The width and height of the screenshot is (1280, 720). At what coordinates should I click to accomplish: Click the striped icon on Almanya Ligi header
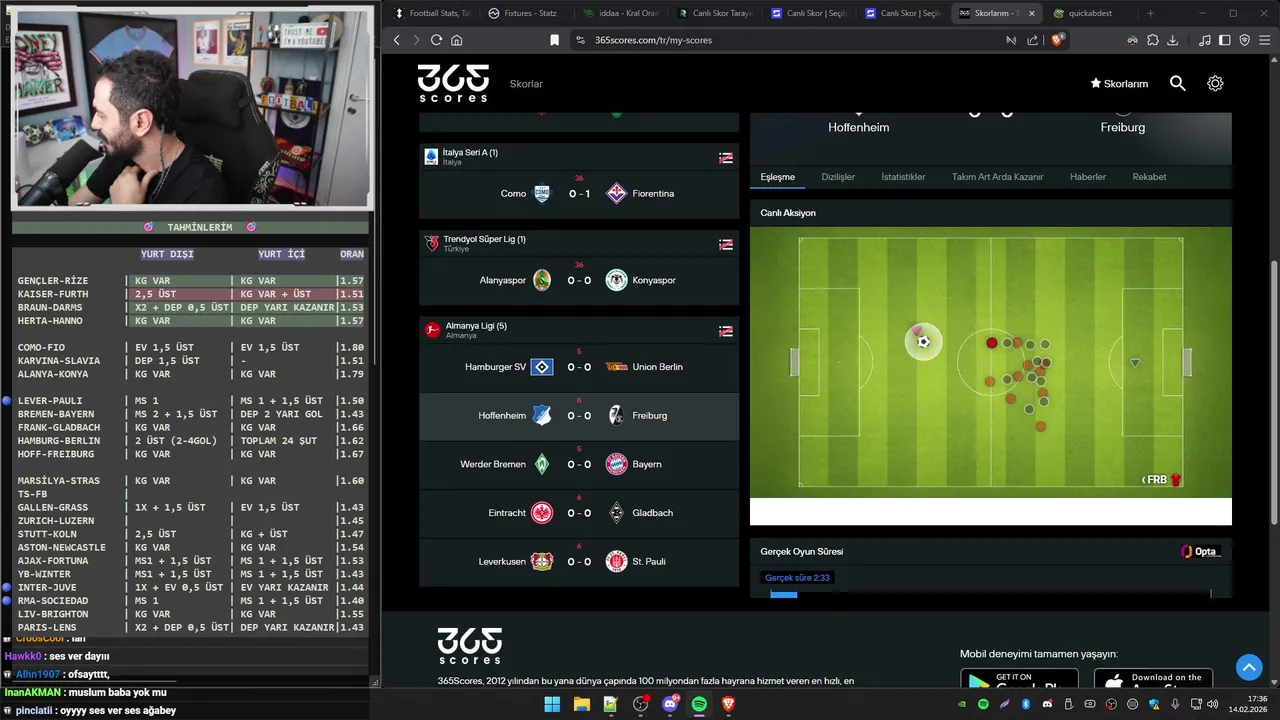click(726, 331)
